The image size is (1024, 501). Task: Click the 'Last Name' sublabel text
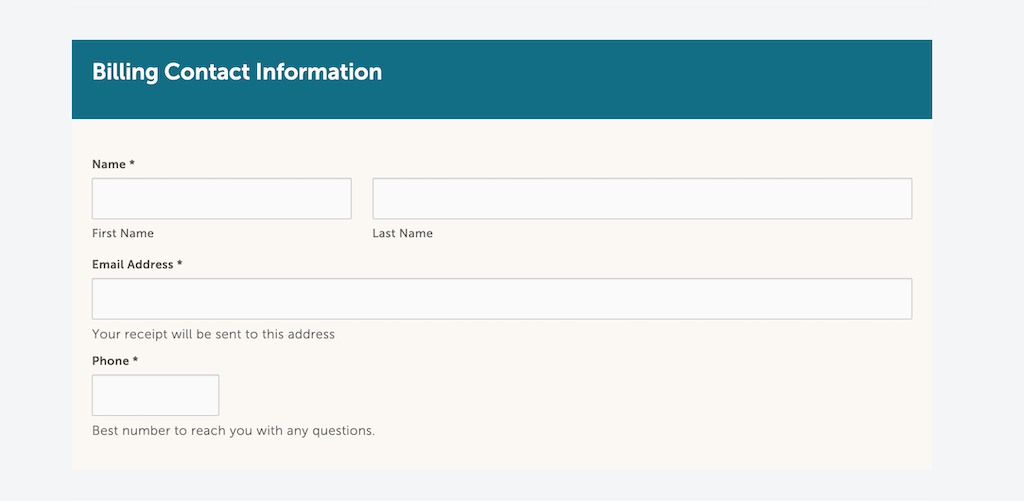pyautogui.click(x=402, y=233)
